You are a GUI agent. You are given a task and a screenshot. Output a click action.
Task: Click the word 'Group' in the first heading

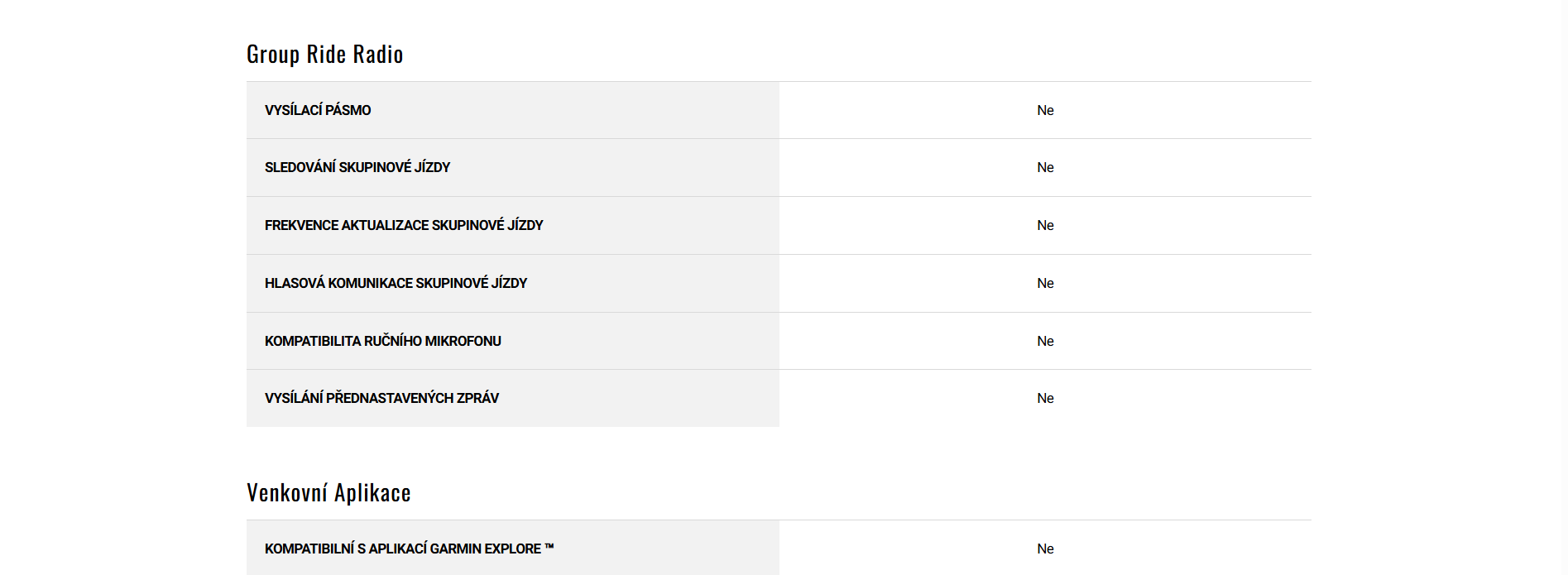[273, 55]
